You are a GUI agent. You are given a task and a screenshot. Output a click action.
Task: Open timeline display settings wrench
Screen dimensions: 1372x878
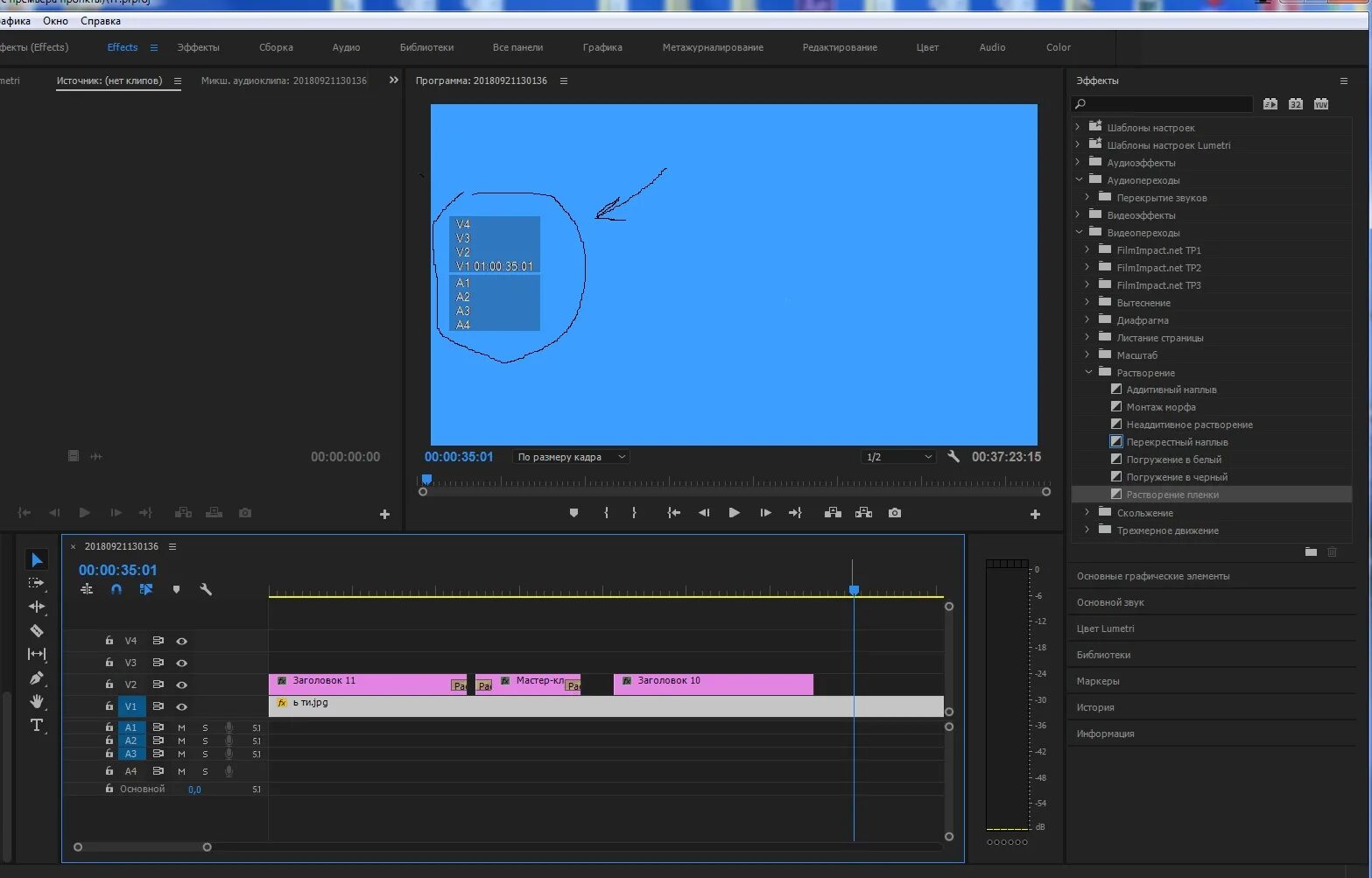(x=206, y=590)
